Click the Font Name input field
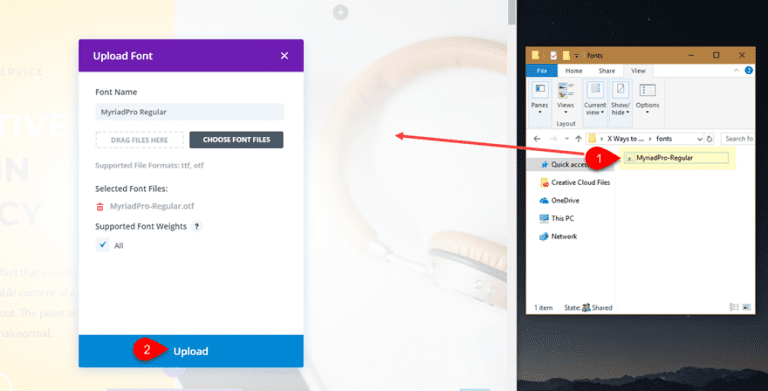This screenshot has width=768, height=391. 190,112
